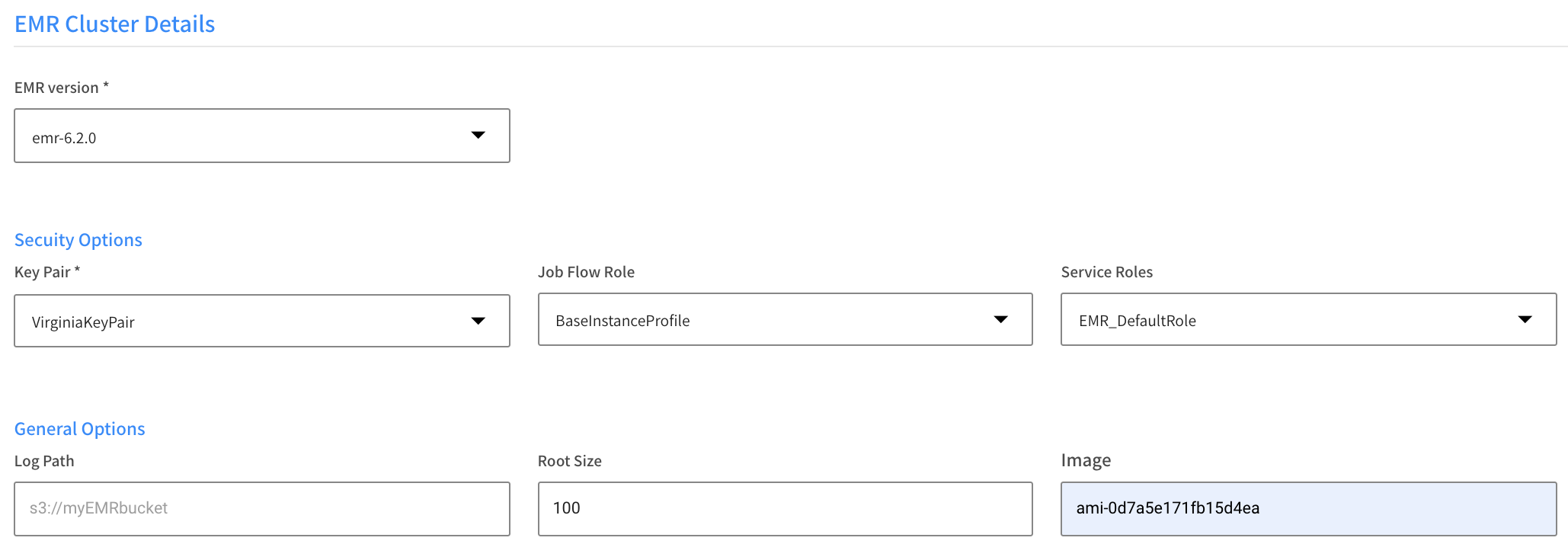Click the Image field with the AMI ID
The image size is (1568, 544).
tap(1308, 508)
